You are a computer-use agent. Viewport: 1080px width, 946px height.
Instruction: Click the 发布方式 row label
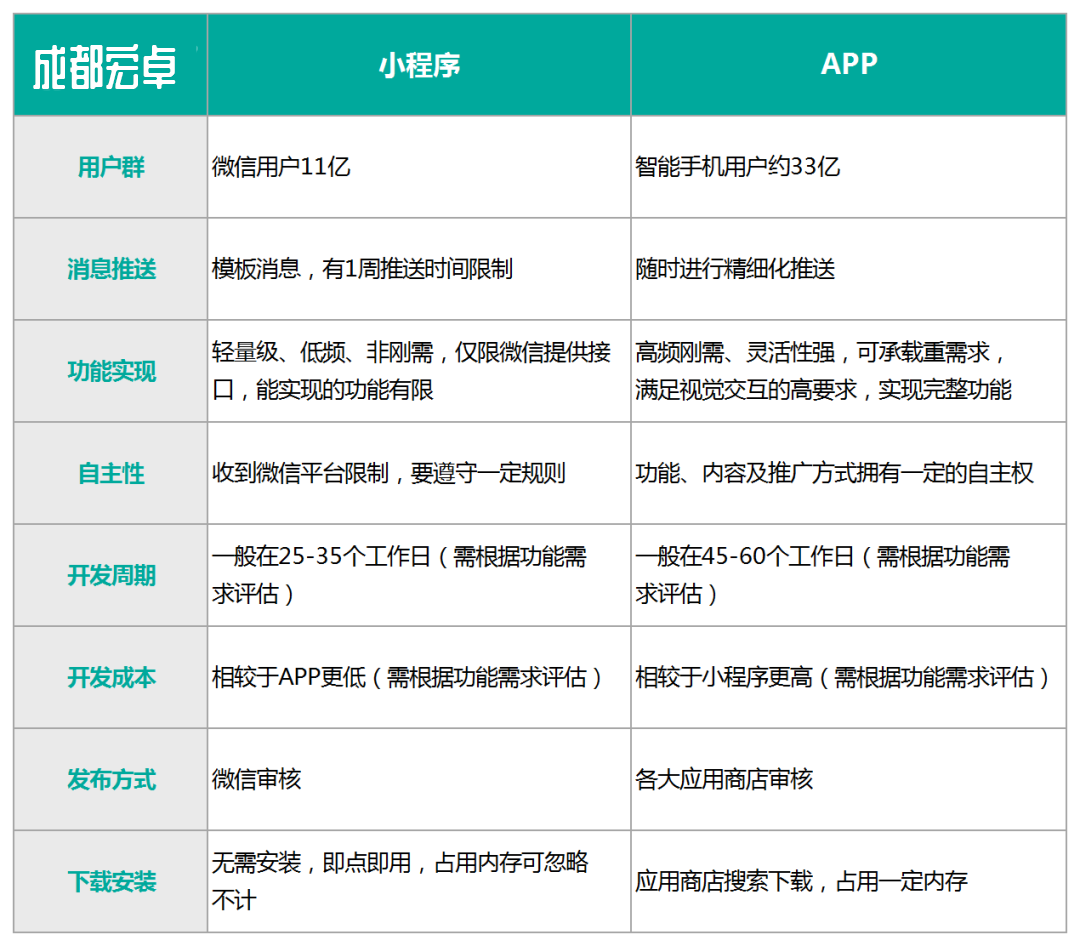pos(110,779)
